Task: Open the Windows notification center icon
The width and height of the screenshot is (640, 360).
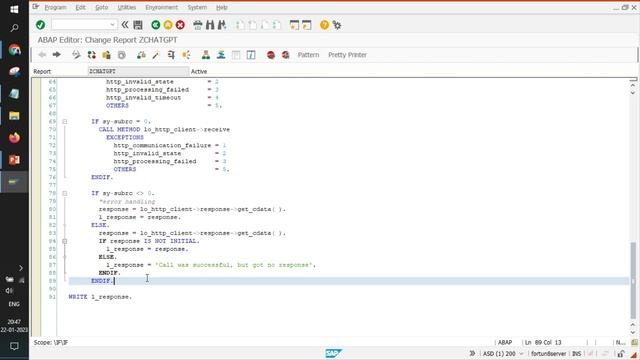Action: 14,347
